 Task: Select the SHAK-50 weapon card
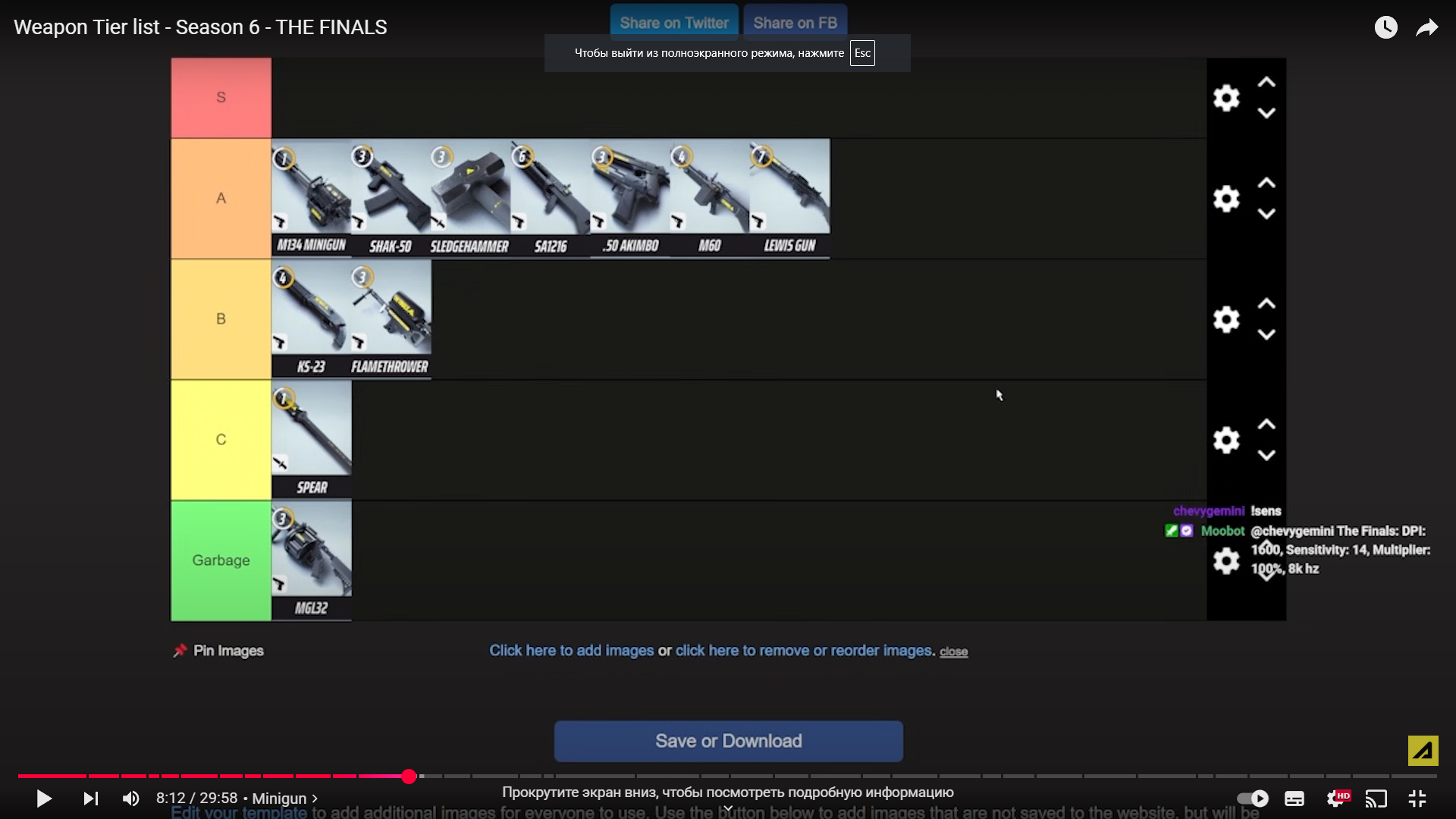click(391, 199)
